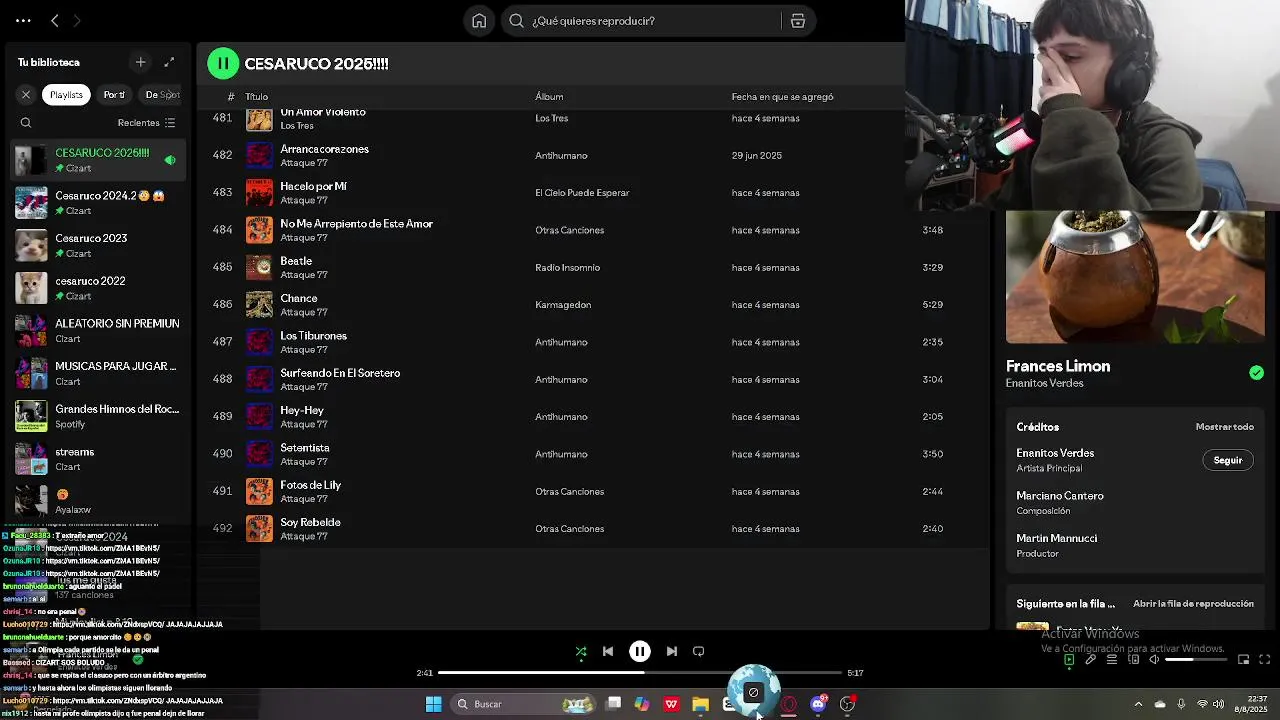Open the streams playlist
The width and height of the screenshot is (1280, 720).
click(x=97, y=459)
